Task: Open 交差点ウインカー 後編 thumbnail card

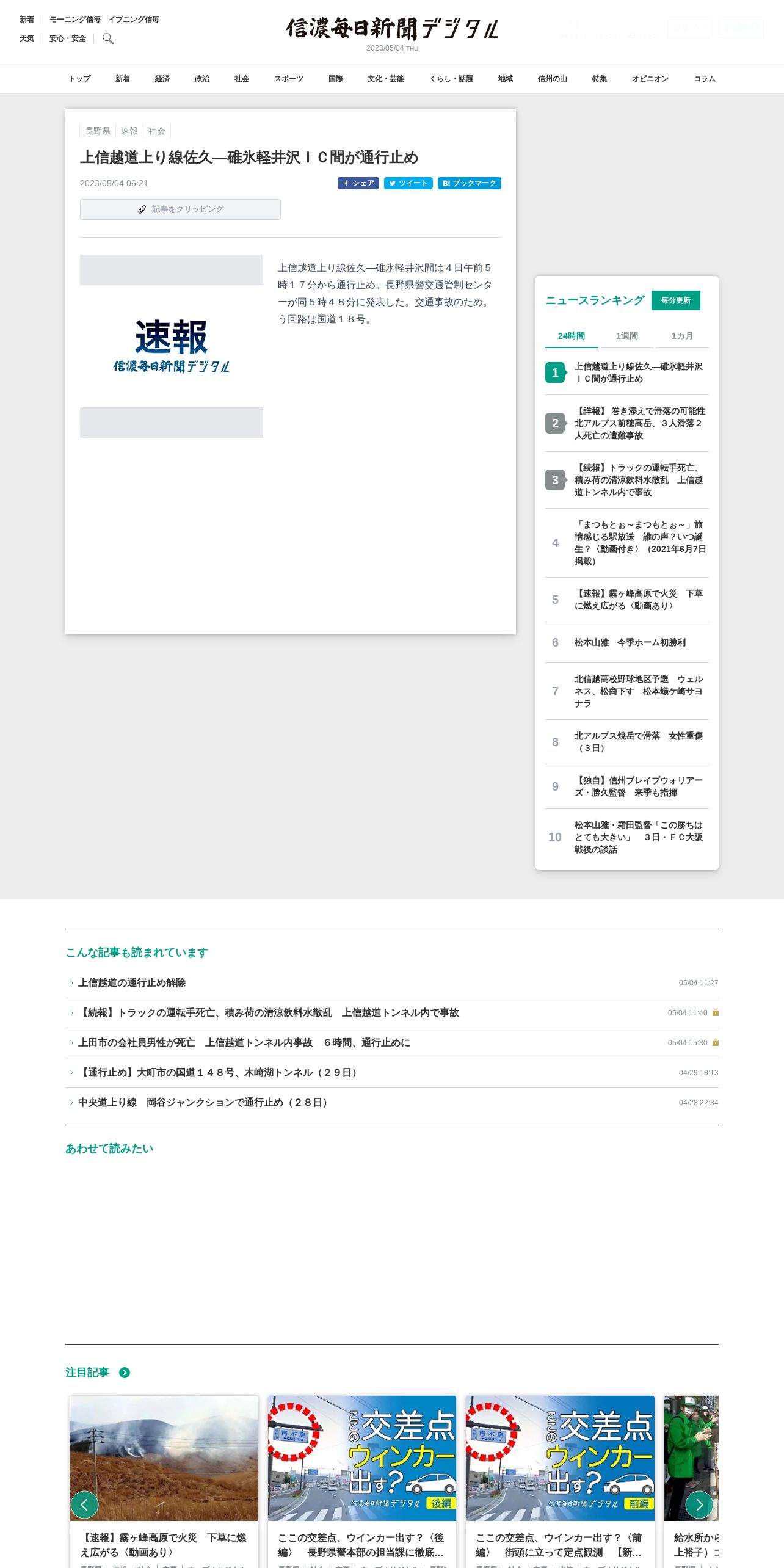Action: point(362,1458)
